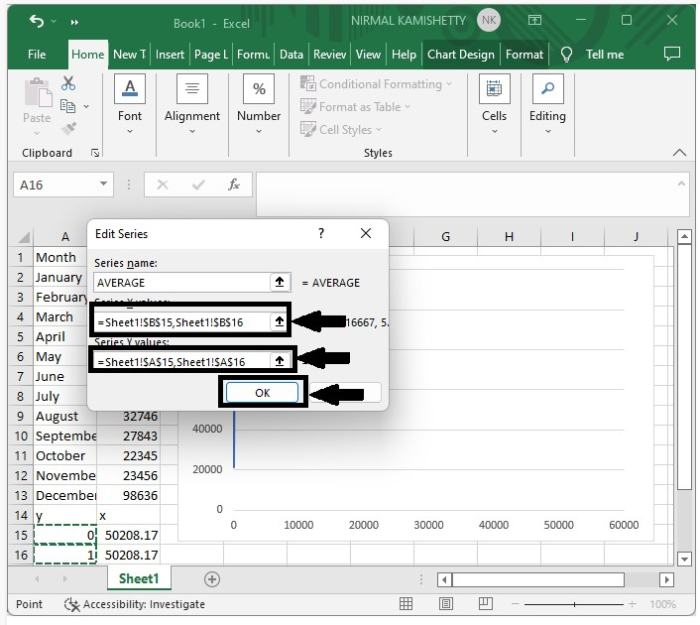The height and width of the screenshot is (625, 700).
Task: Click the Paste clipboard icon
Action: [x=38, y=92]
